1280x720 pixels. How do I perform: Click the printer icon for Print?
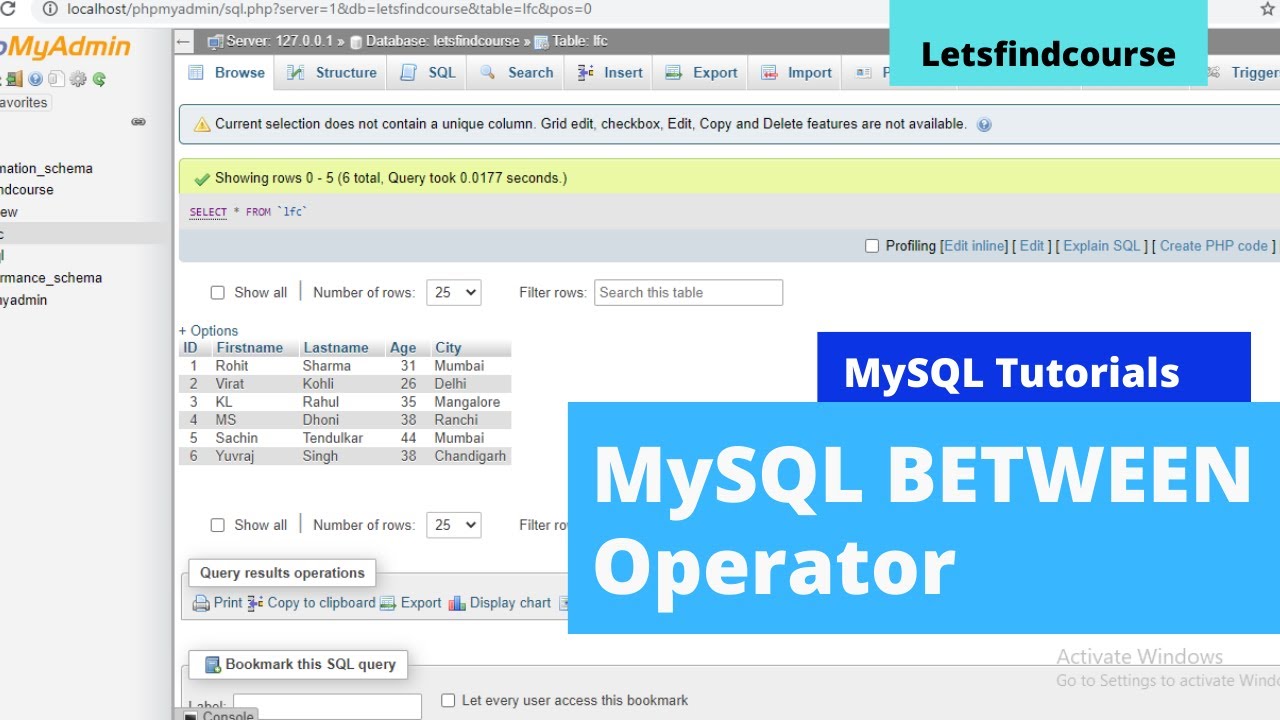(201, 603)
